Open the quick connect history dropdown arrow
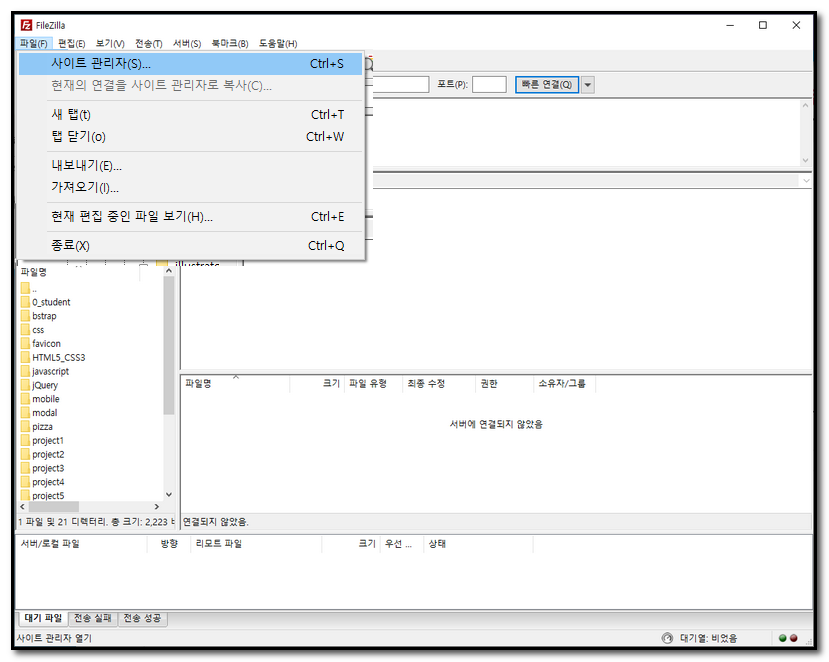 [588, 85]
